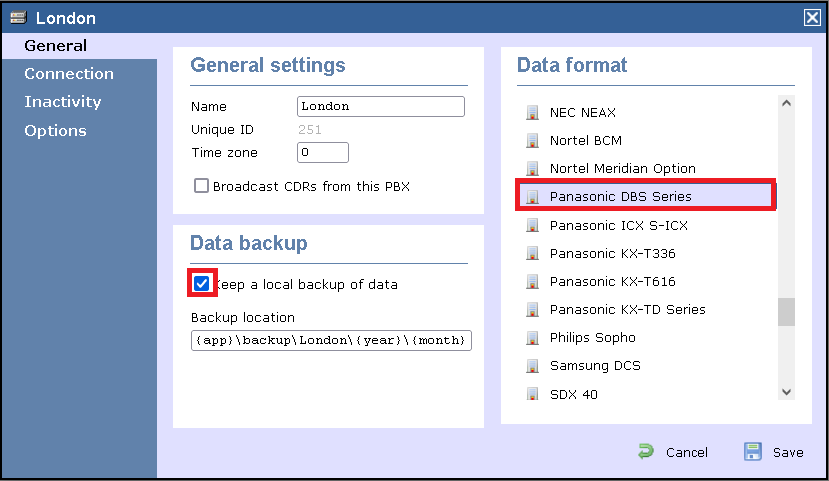Click the Samsung DCS format icon
829x481 pixels.
[533, 366]
